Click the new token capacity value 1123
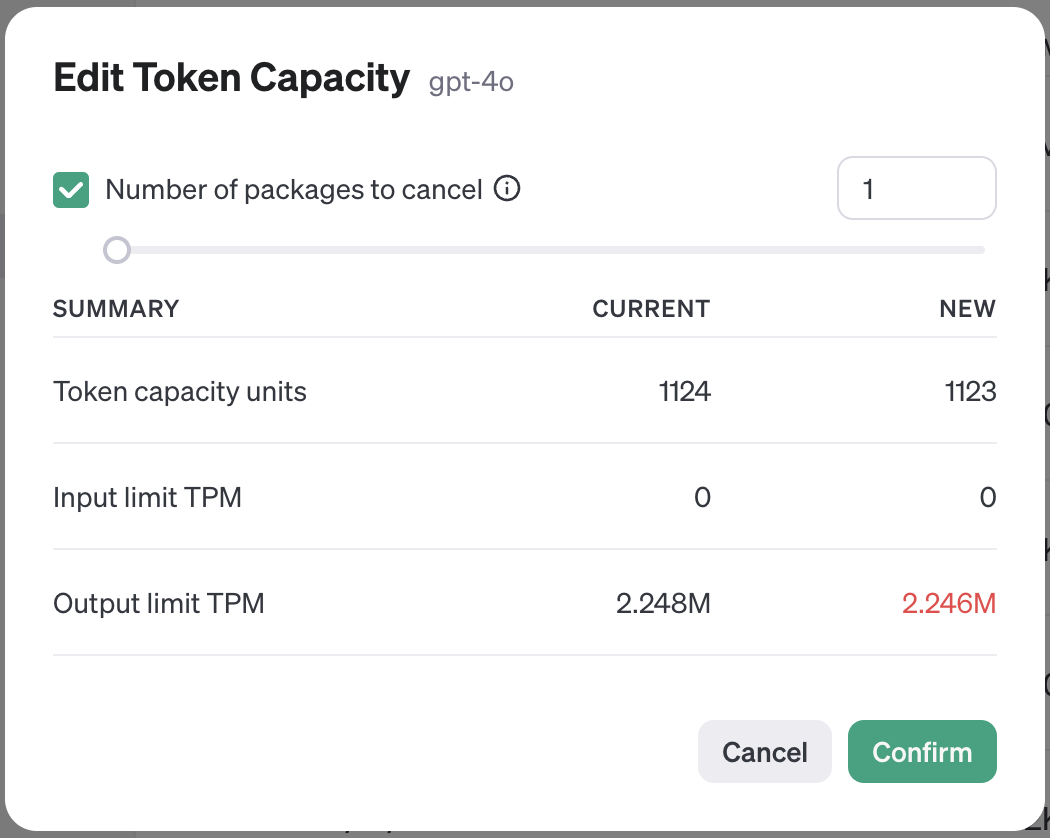The width and height of the screenshot is (1050, 838). click(x=970, y=391)
